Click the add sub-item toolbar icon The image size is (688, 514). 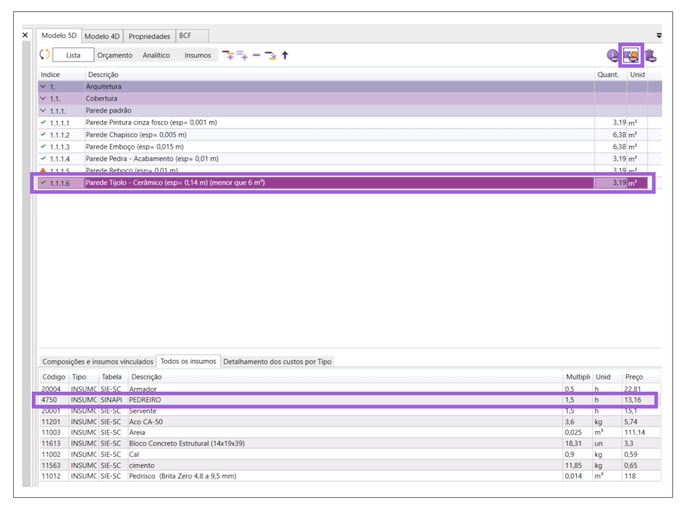[242, 55]
